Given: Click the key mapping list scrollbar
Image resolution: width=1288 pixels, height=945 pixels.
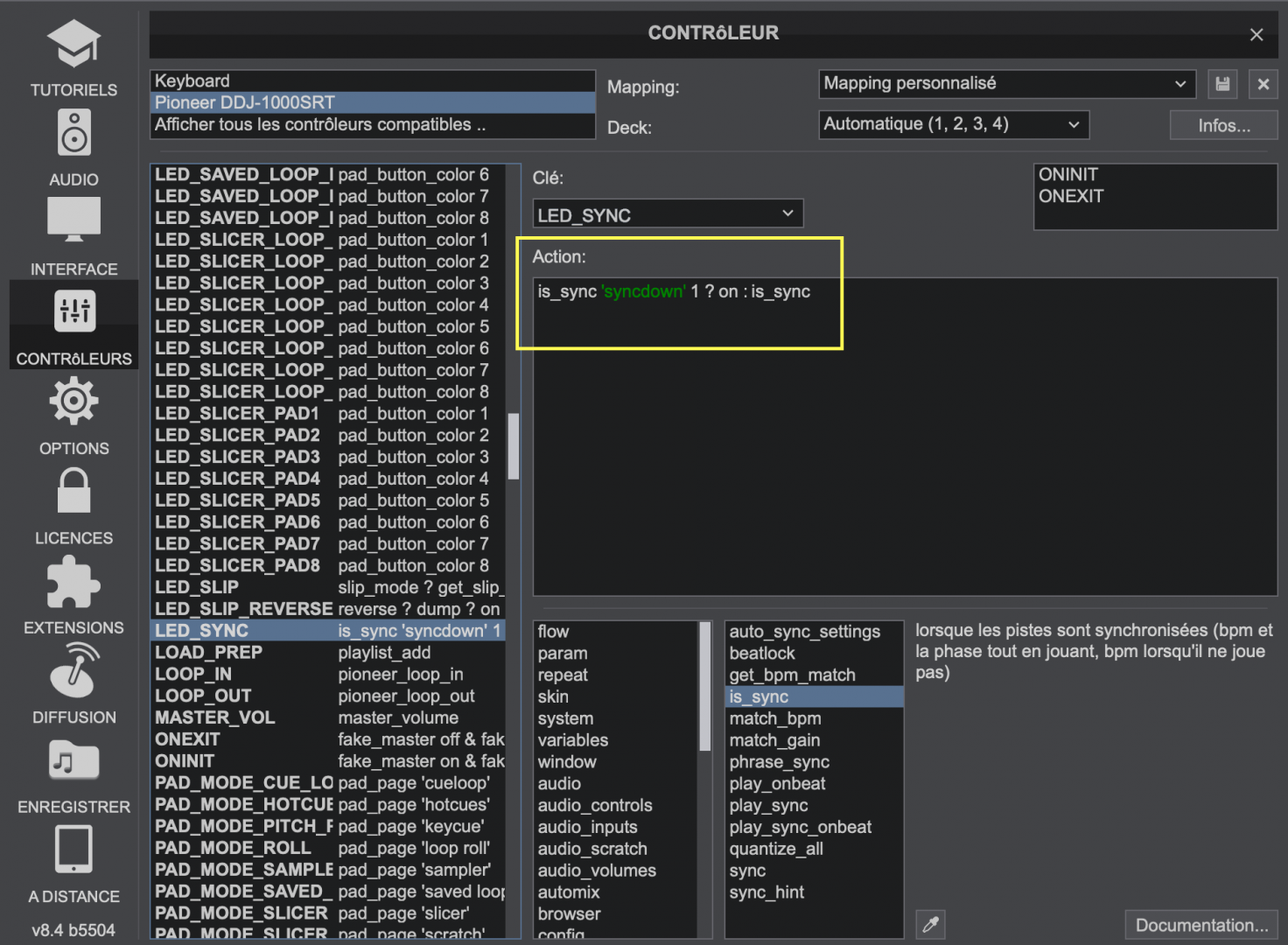Looking at the screenshot, I should click(x=514, y=446).
